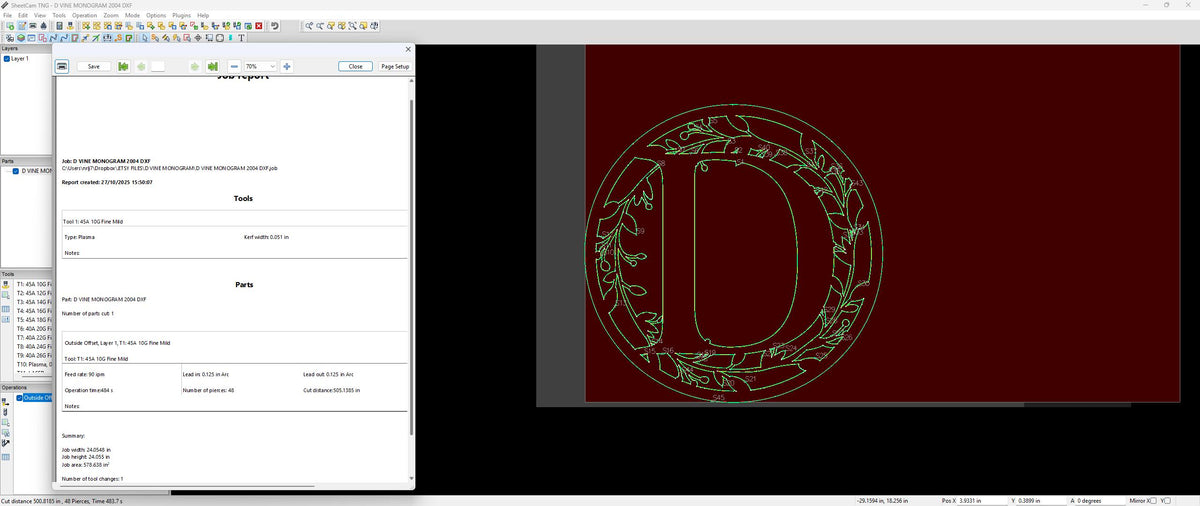Select tool 'T5: 45A 18G' in Tools list

coord(34,319)
